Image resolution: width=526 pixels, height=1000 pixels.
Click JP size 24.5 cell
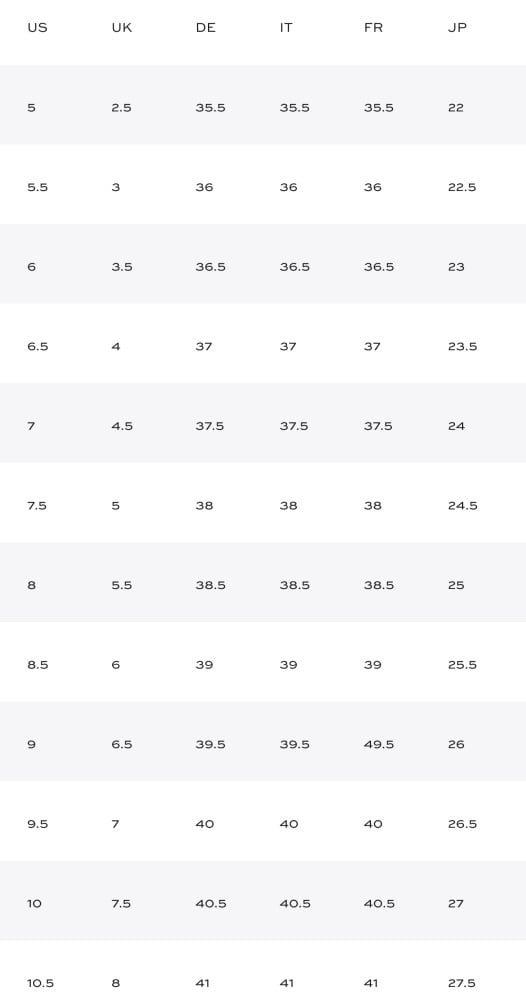pyautogui.click(x=462, y=506)
